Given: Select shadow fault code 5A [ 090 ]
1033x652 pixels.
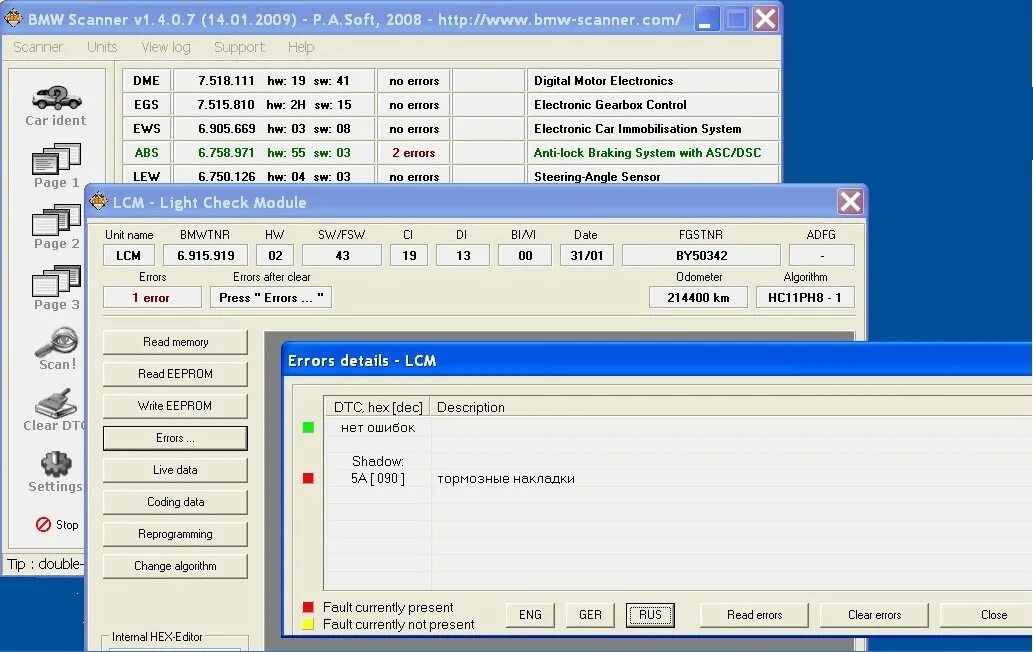Looking at the screenshot, I should (377, 478).
